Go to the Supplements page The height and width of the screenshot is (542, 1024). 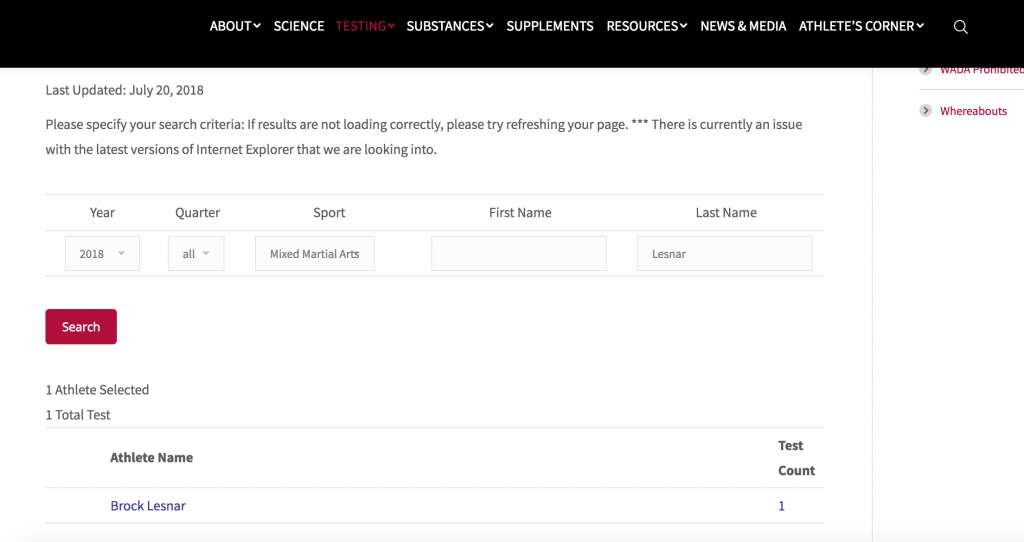coord(550,26)
